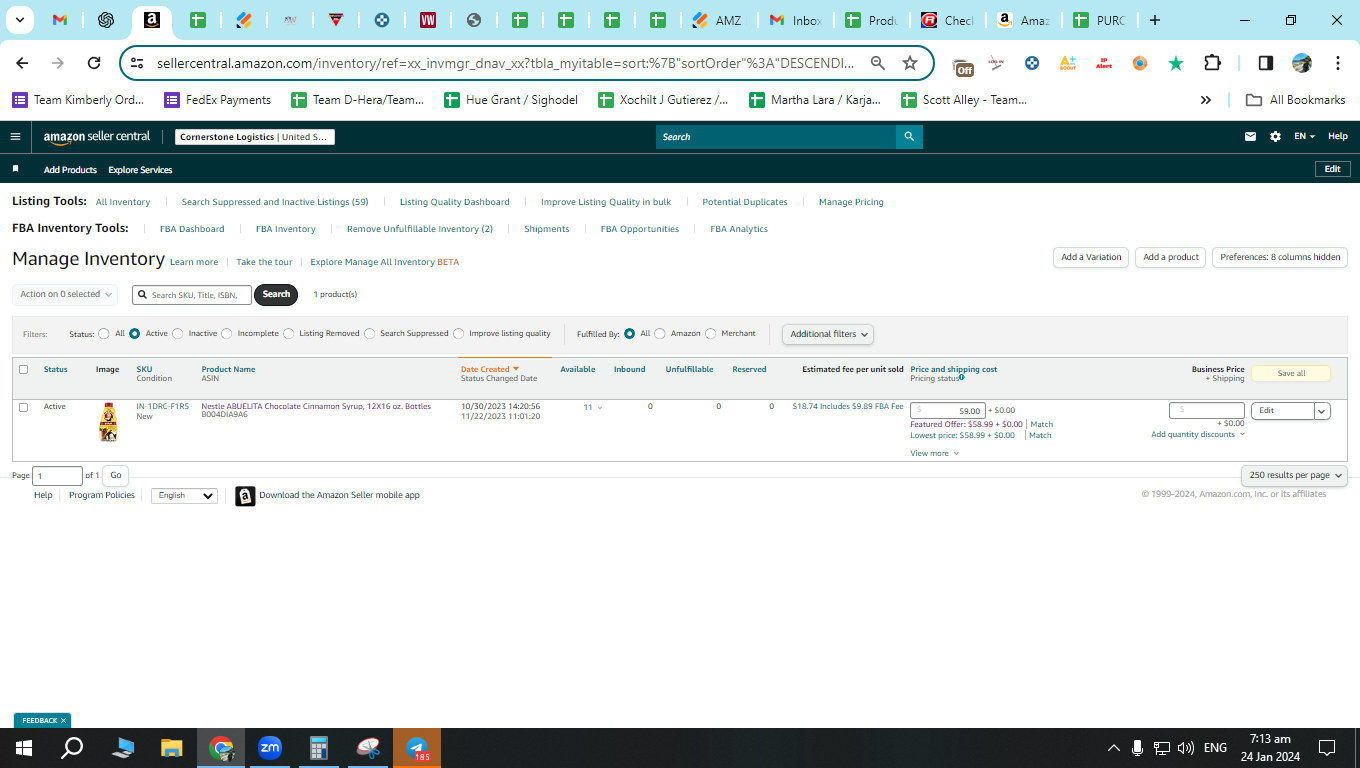This screenshot has width=1360, height=768.
Task: Open Remove Unfulfillable Inventory (2)
Action: pyautogui.click(x=420, y=229)
